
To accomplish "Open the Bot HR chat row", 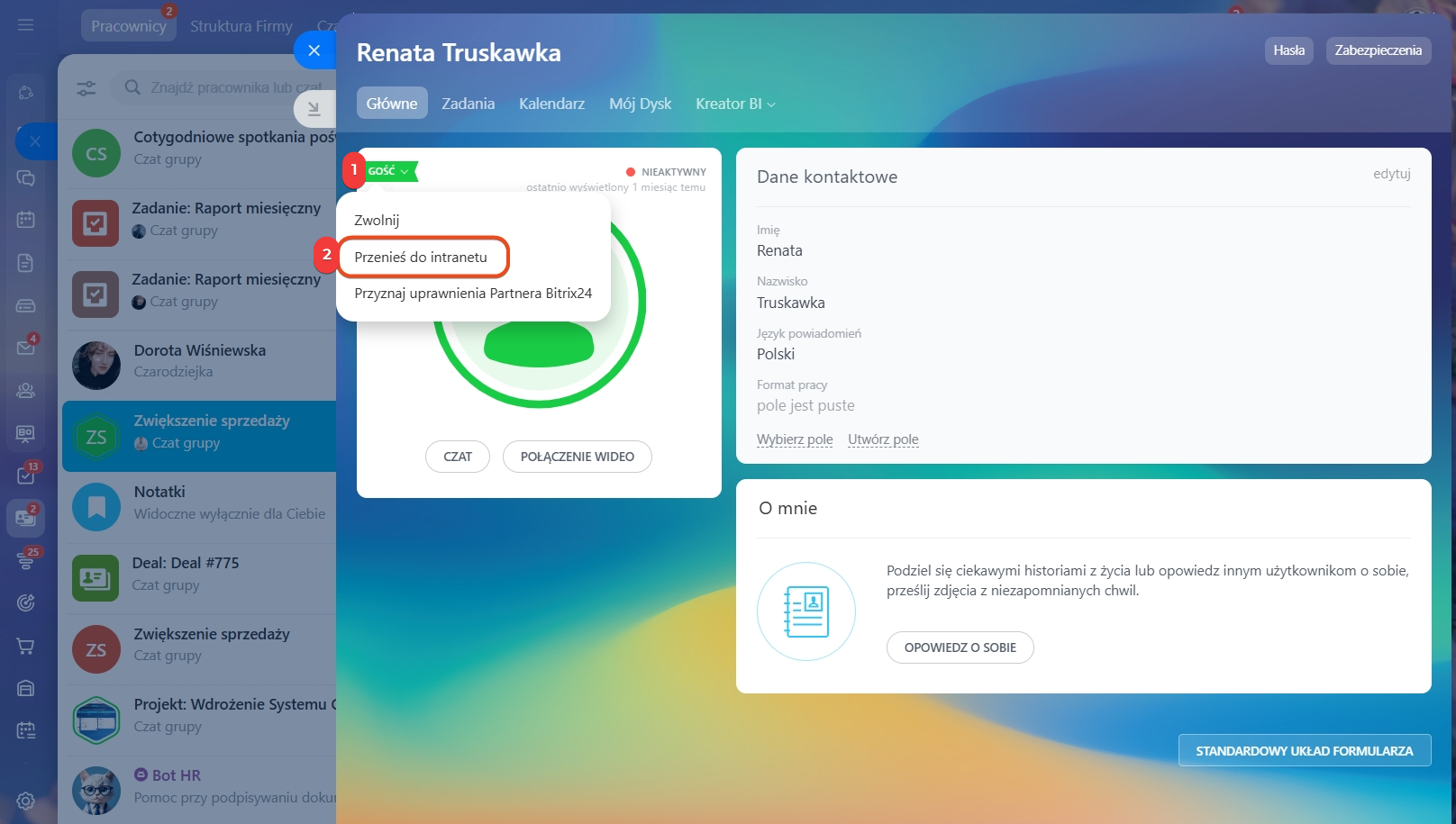I will click(x=198, y=790).
